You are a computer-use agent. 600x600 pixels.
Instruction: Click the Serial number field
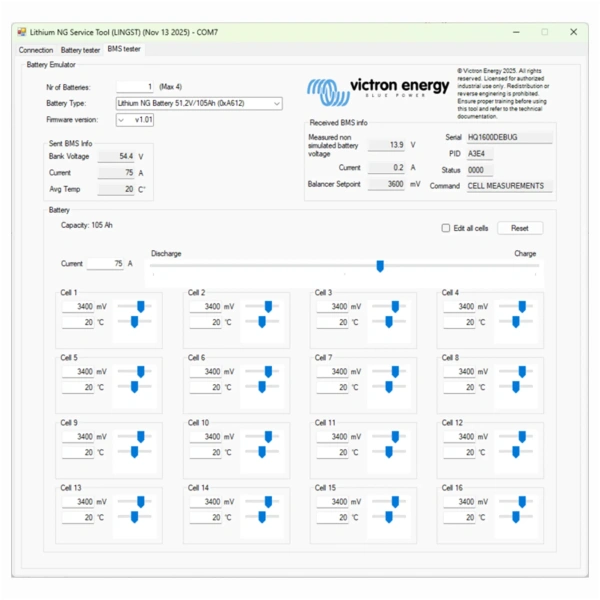(508, 137)
